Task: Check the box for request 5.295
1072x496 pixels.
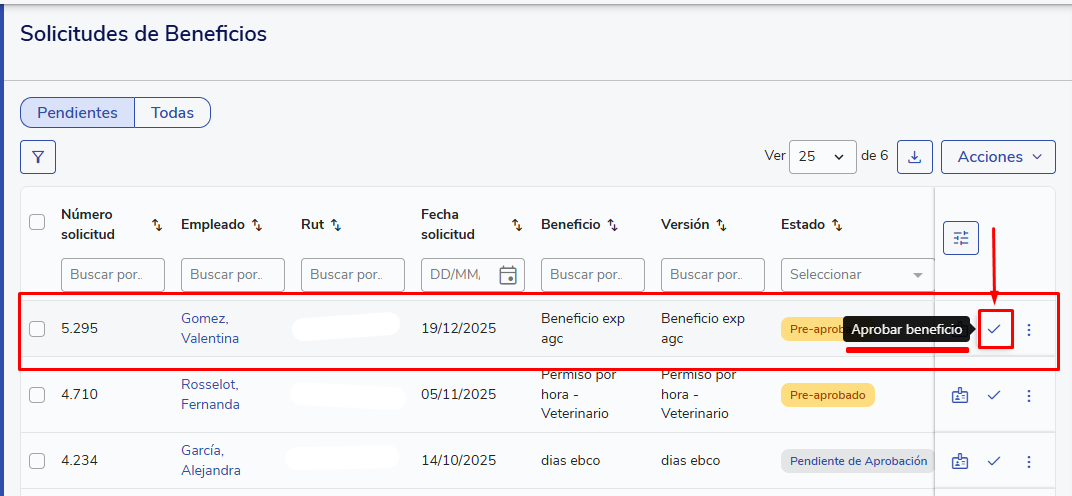Action: (37, 328)
